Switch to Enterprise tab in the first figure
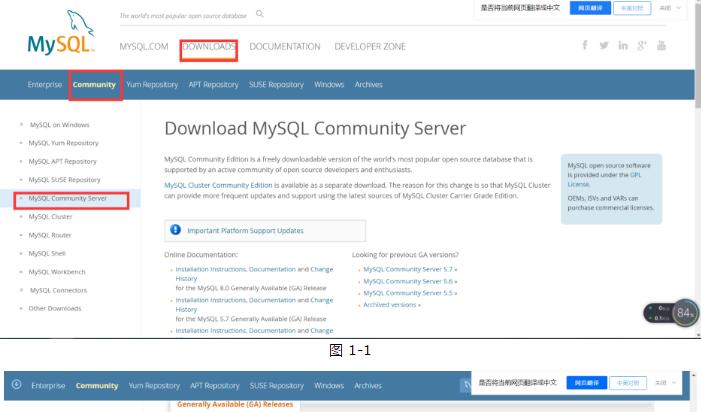Image resolution: width=701 pixels, height=412 pixels. click(45, 84)
